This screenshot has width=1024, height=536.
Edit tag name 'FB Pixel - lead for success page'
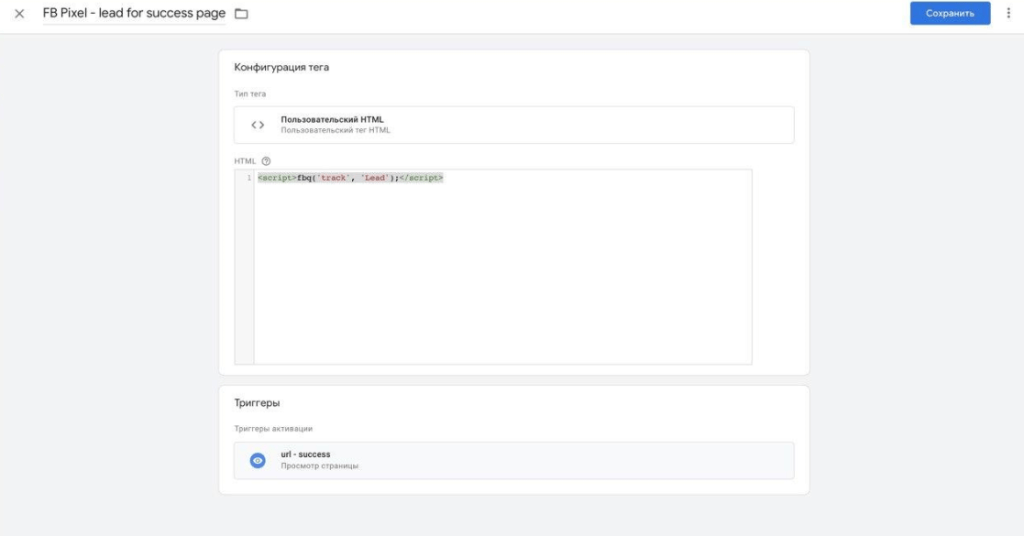[x=134, y=14]
